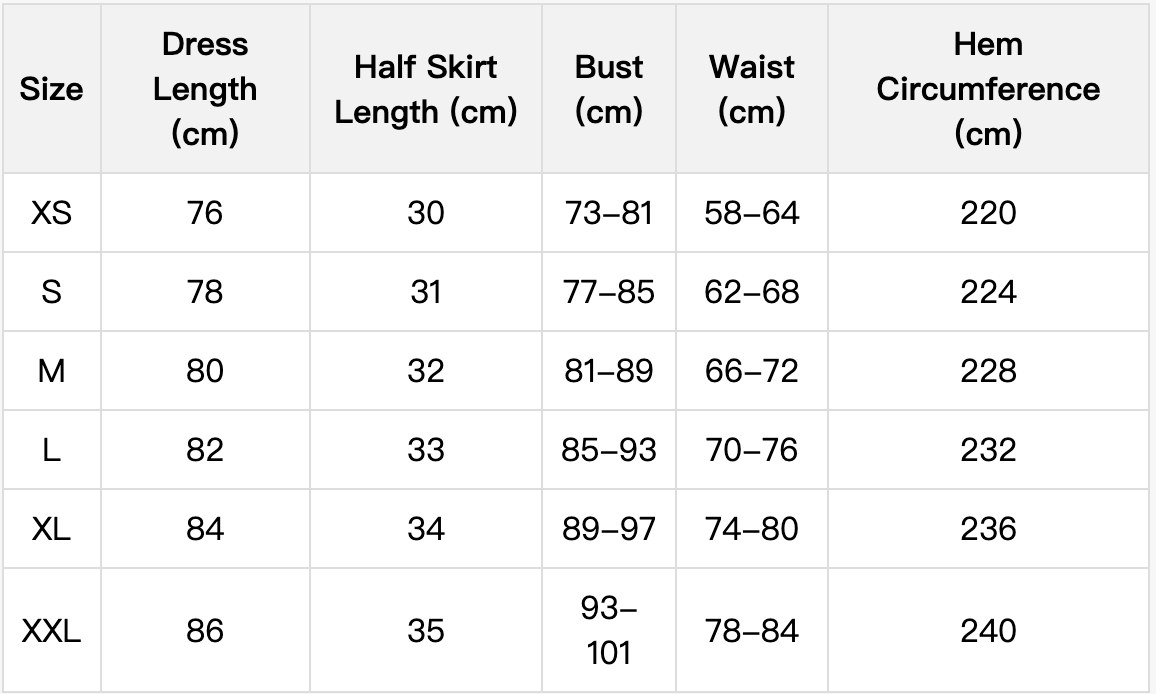This screenshot has height=694, width=1156.
Task: Click the Half Skirt Length (cm) header
Action: (x=425, y=89)
